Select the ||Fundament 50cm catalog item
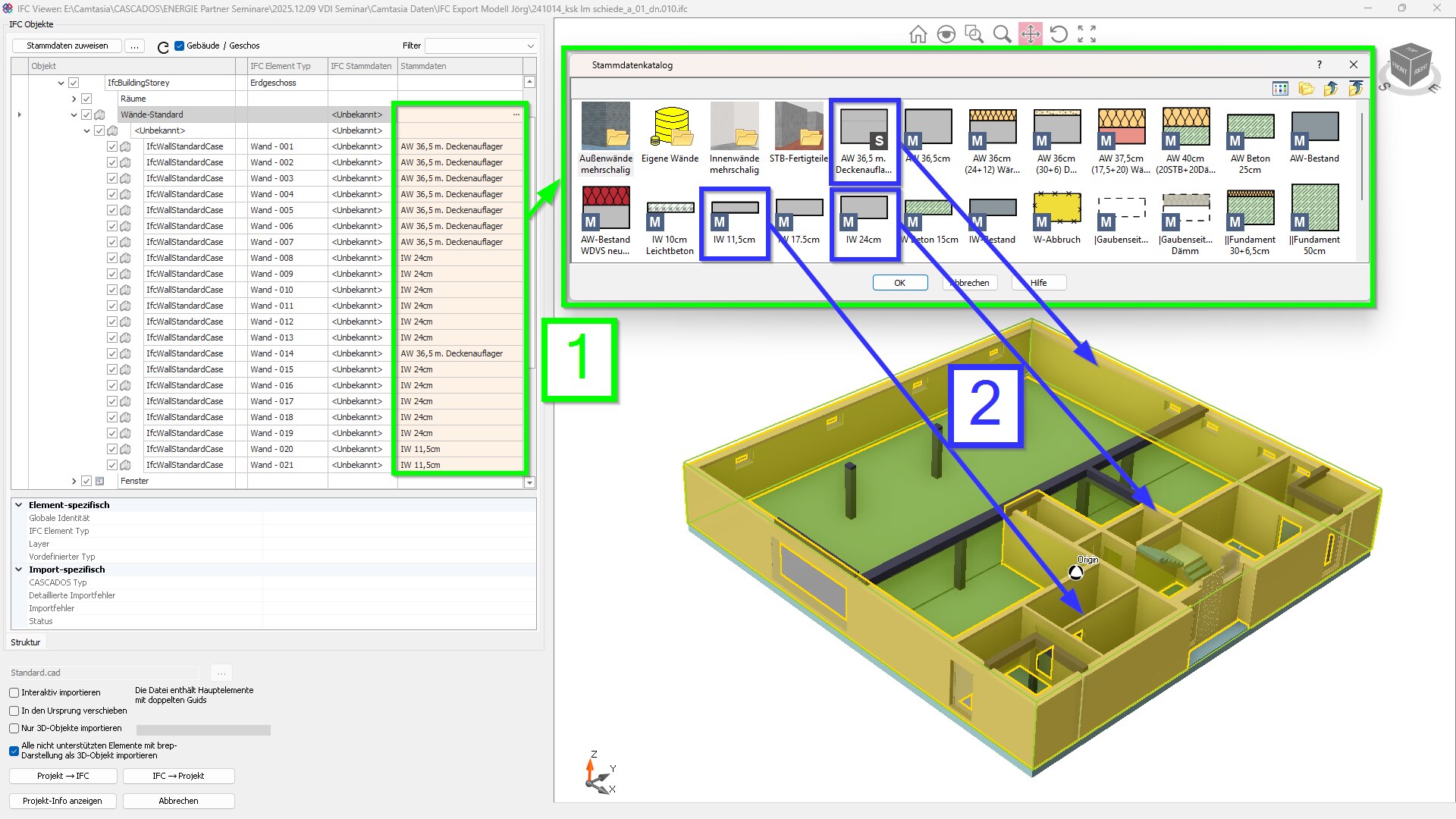 [1314, 221]
